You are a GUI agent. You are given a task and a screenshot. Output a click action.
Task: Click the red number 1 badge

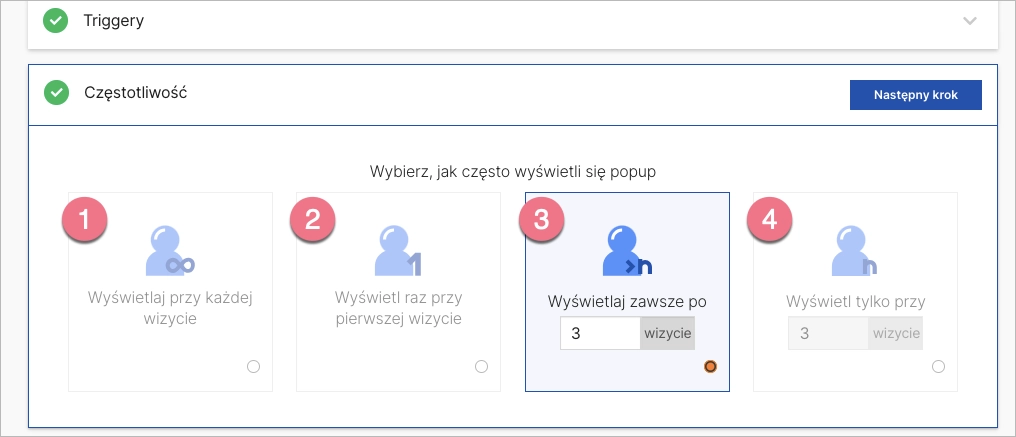pos(86,221)
